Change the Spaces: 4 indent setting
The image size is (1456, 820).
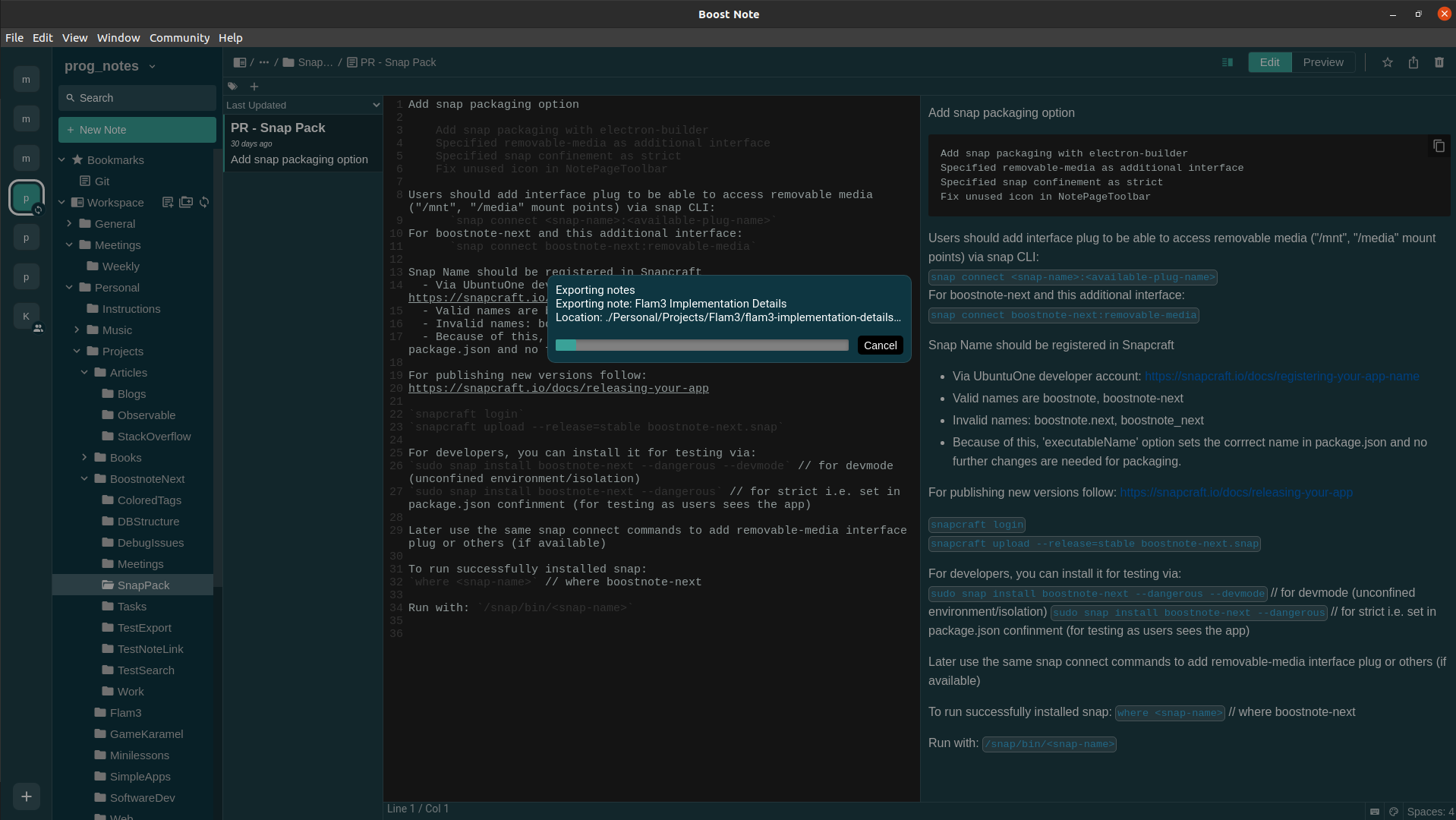pyautogui.click(x=1430, y=812)
